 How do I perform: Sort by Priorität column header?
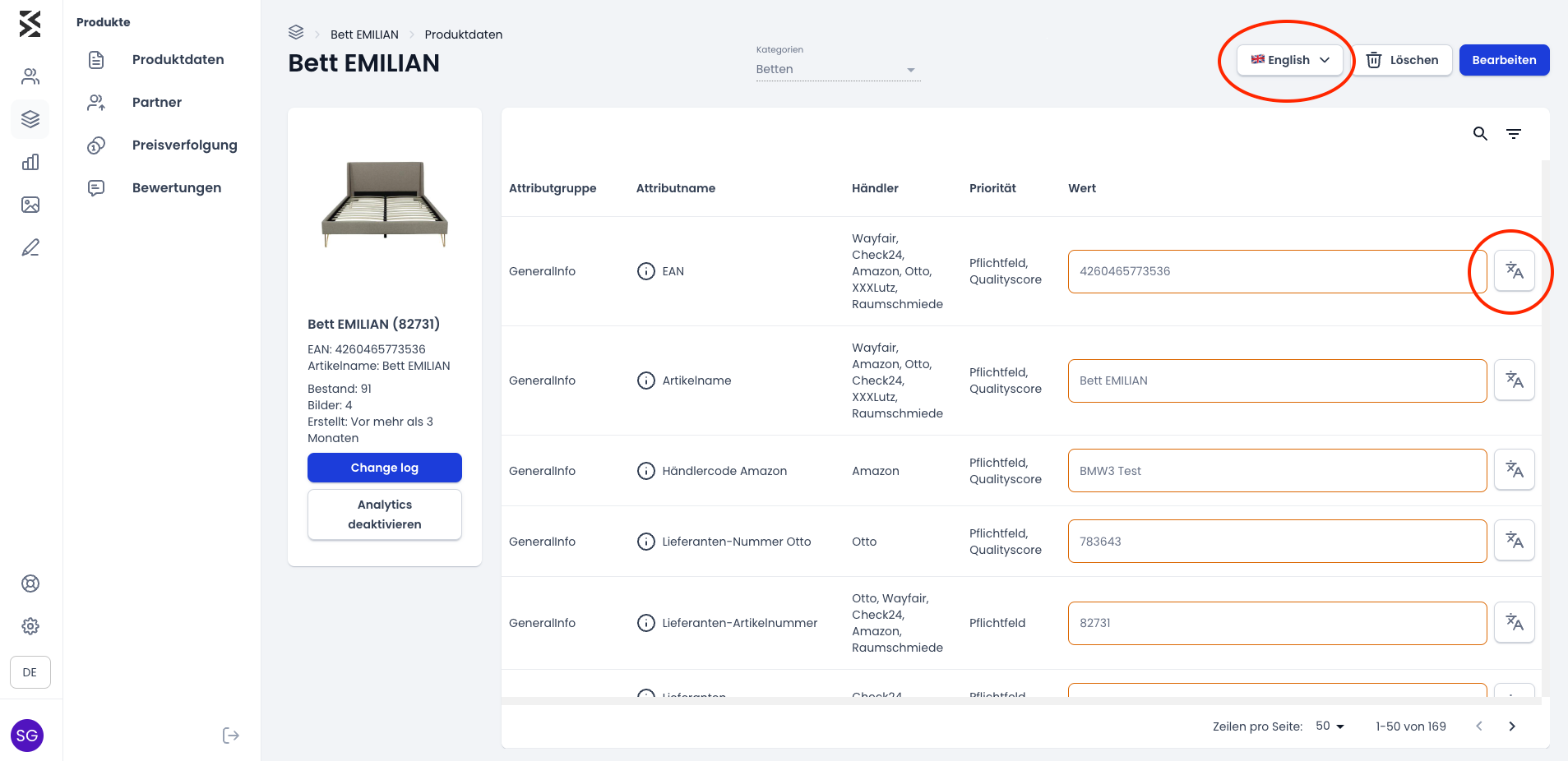992,188
